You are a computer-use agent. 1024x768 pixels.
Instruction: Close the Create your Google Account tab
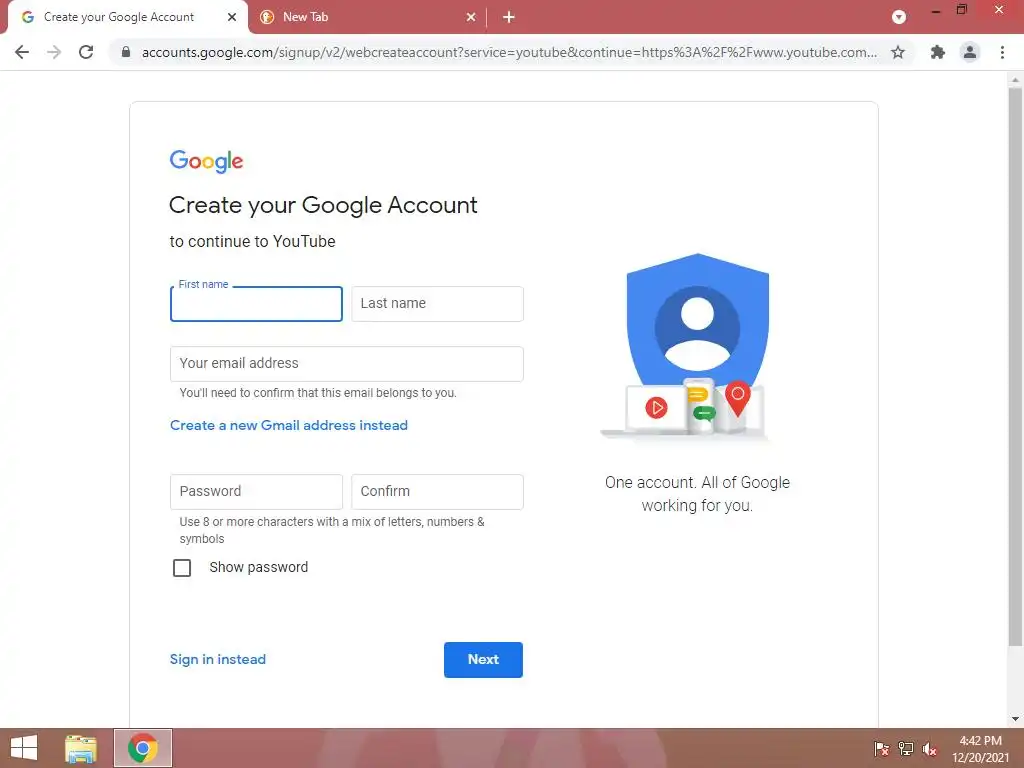point(232,17)
